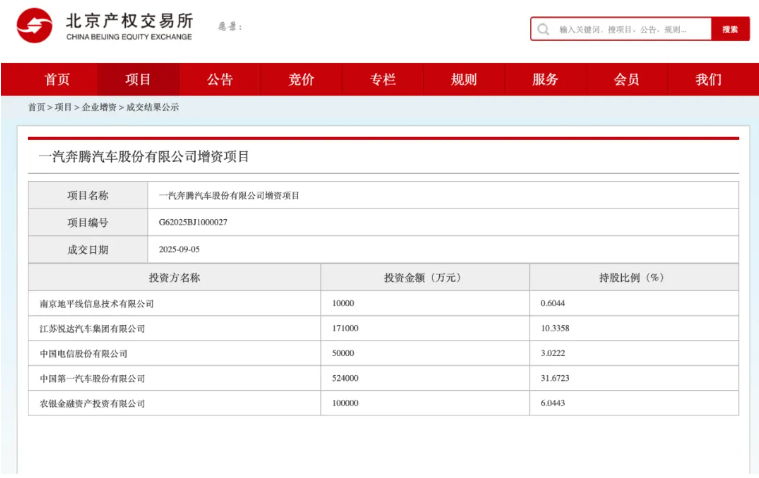Viewport: 759px width, 478px height.
Task: Open the 规则 navigation item
Action: tap(464, 80)
